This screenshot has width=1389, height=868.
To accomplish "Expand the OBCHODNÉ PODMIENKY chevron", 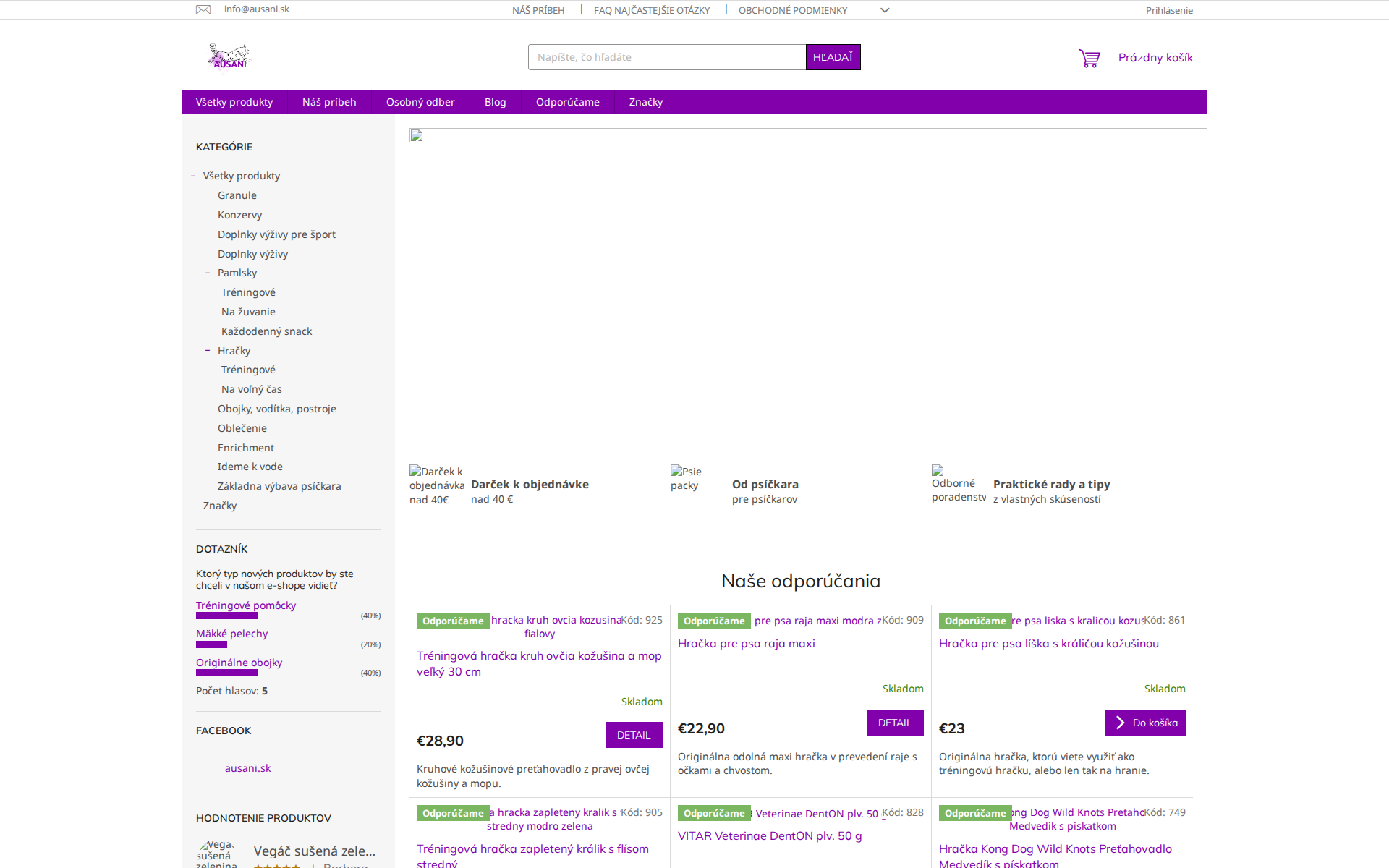I will [884, 10].
